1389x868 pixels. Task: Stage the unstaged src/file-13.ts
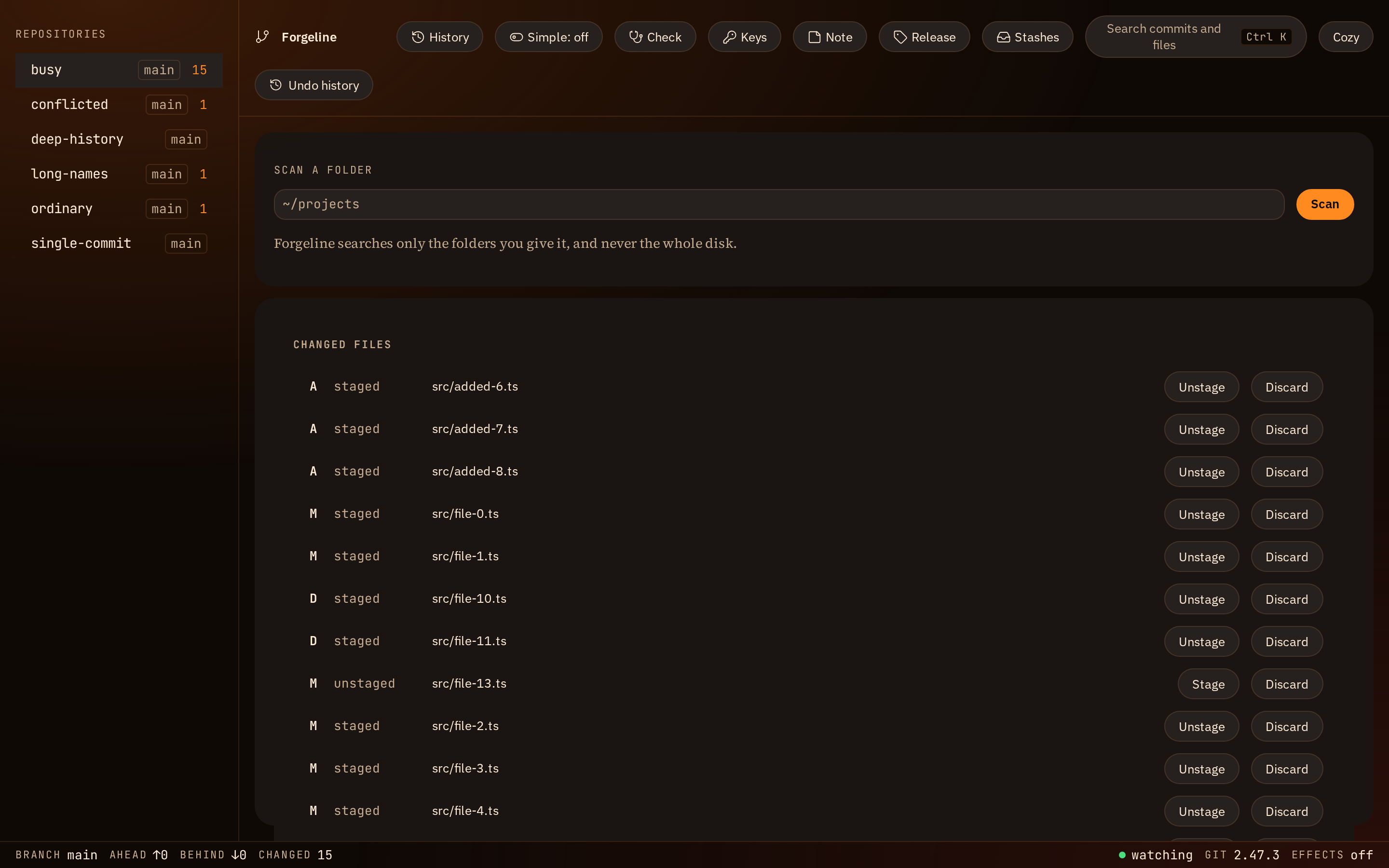[x=1208, y=684]
